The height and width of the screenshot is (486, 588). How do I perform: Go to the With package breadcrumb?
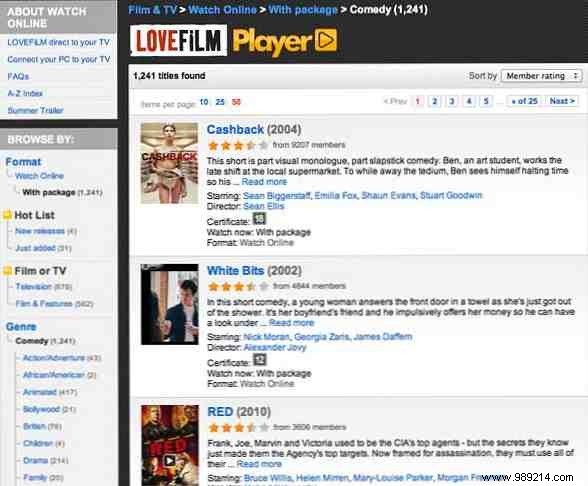(x=303, y=10)
